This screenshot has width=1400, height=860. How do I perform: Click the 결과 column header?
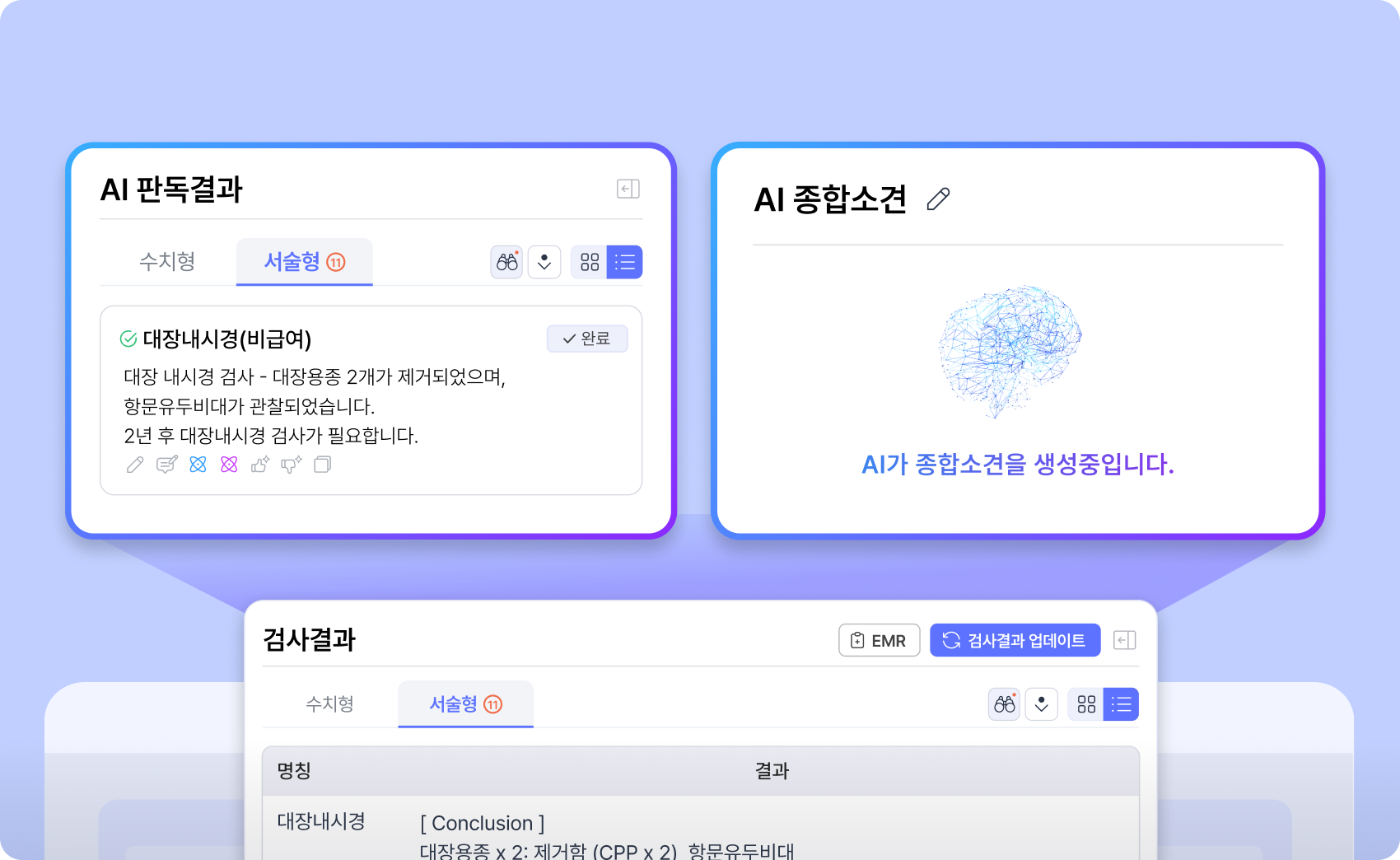pyautogui.click(x=772, y=771)
